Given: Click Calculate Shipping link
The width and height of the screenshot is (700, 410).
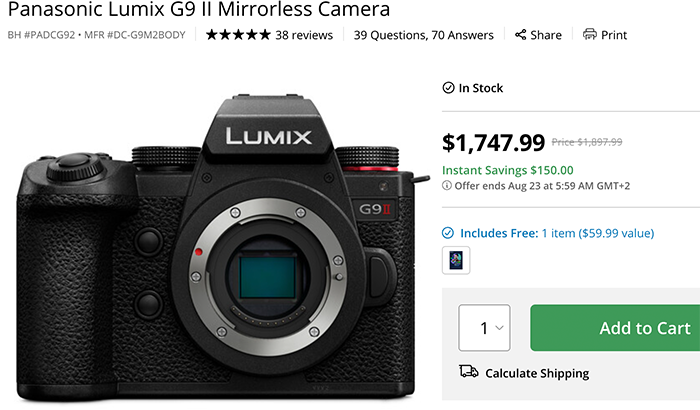Looking at the screenshot, I should point(537,373).
